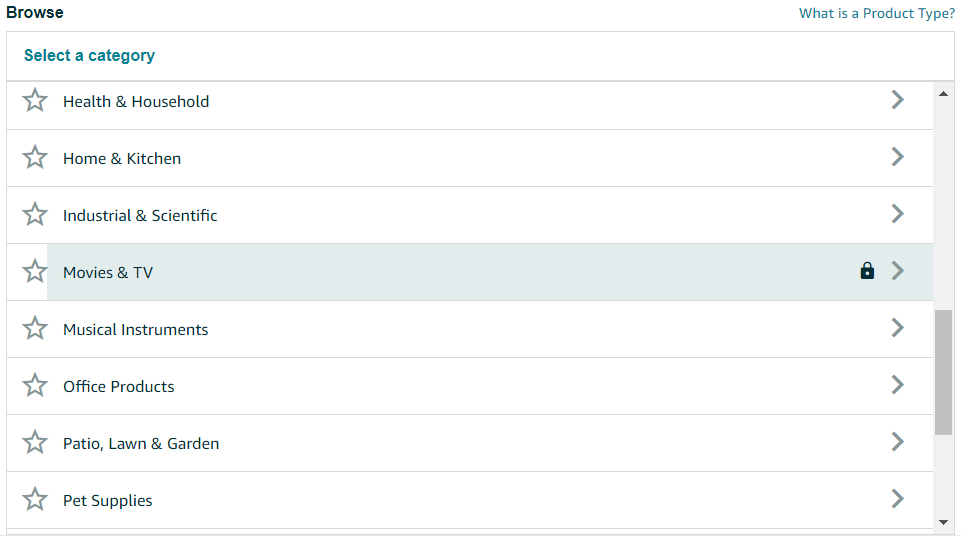Click the star icon beside Musical Instruments
961x539 pixels.
35,329
